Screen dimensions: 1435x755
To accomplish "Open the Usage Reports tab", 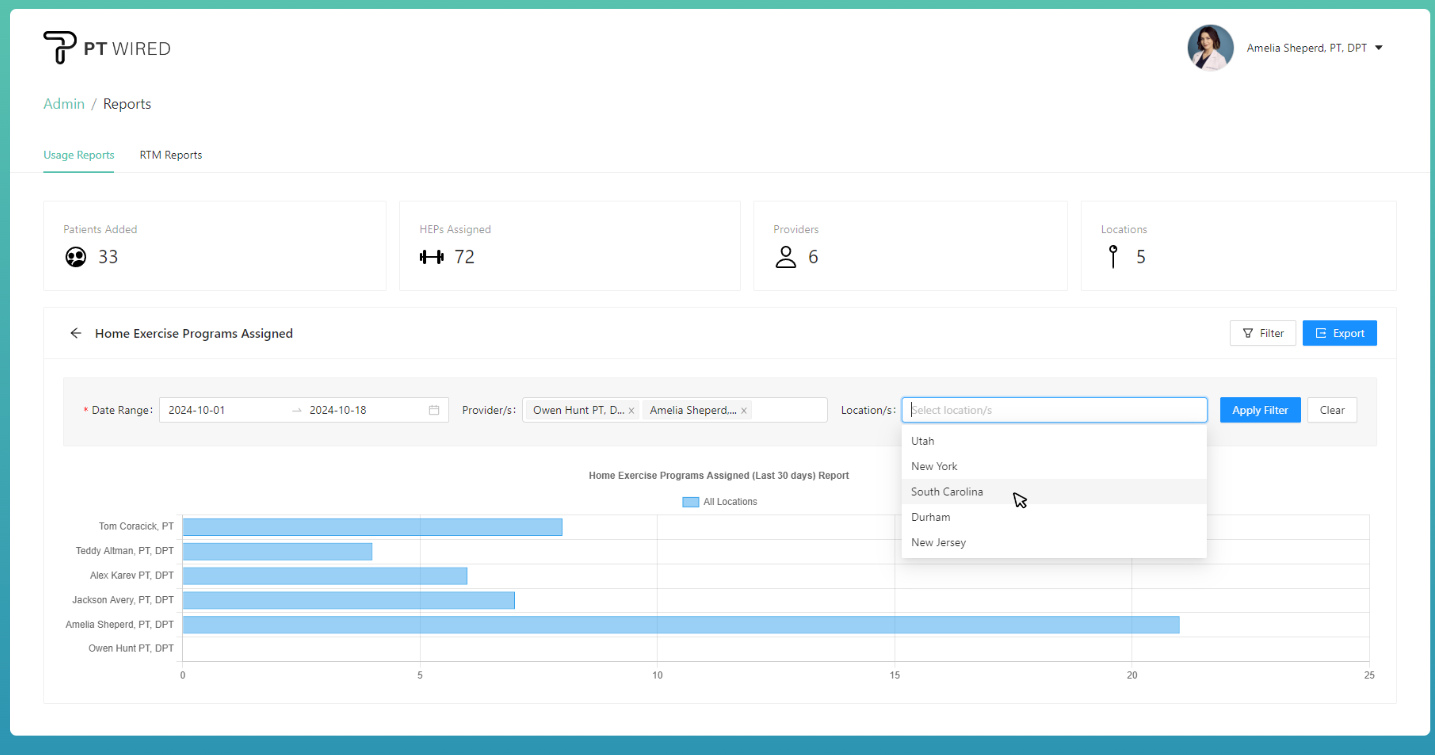I will point(78,155).
